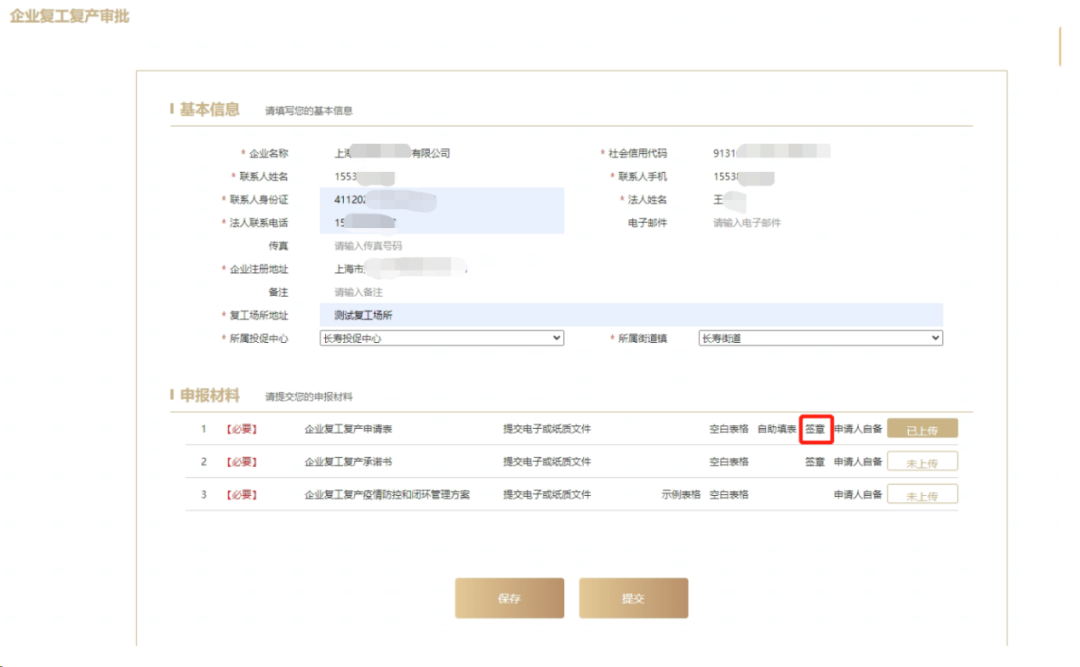Select the 复工场所地址 text field
This screenshot has height=667, width=1080.
(x=630, y=316)
